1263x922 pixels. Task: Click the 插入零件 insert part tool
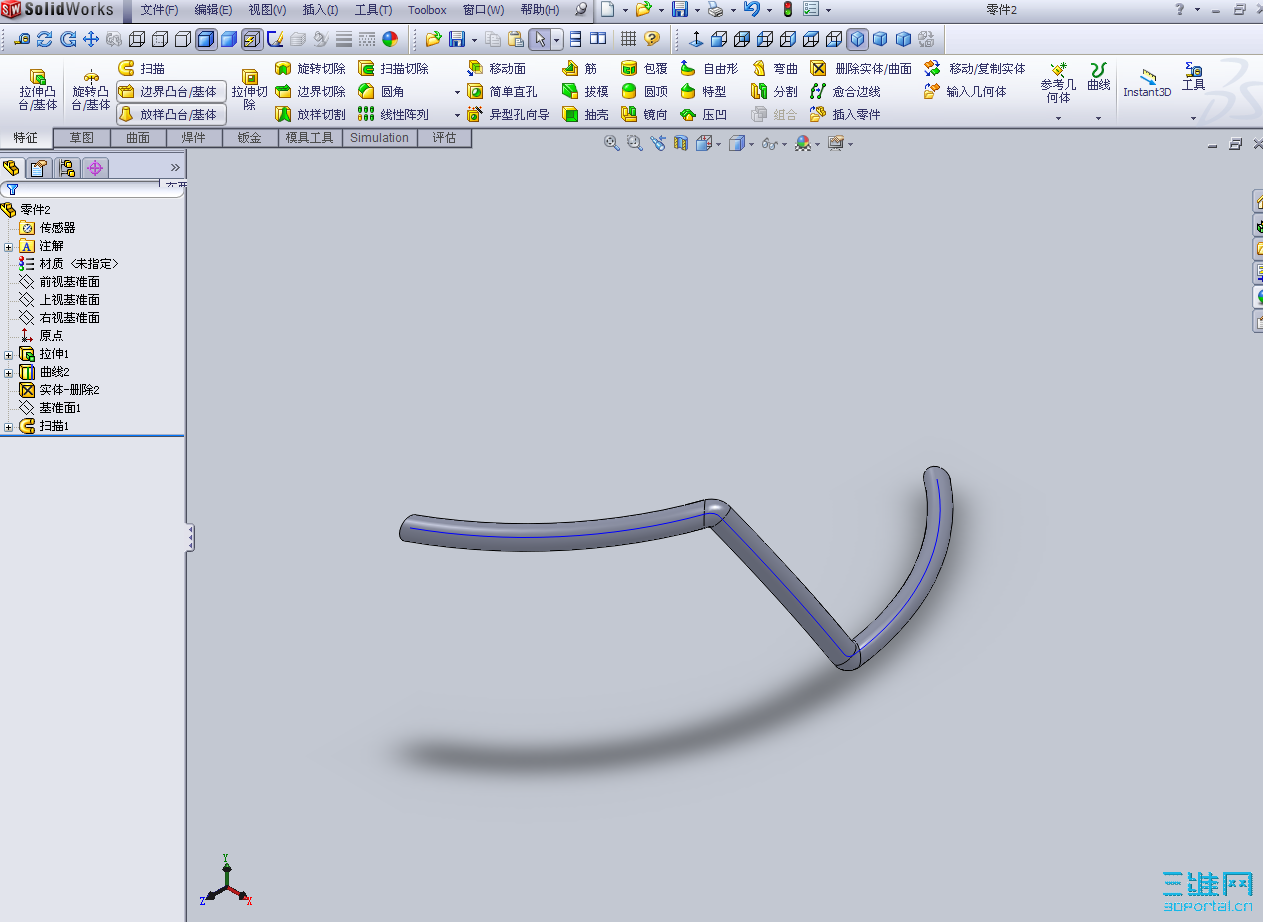pos(846,114)
